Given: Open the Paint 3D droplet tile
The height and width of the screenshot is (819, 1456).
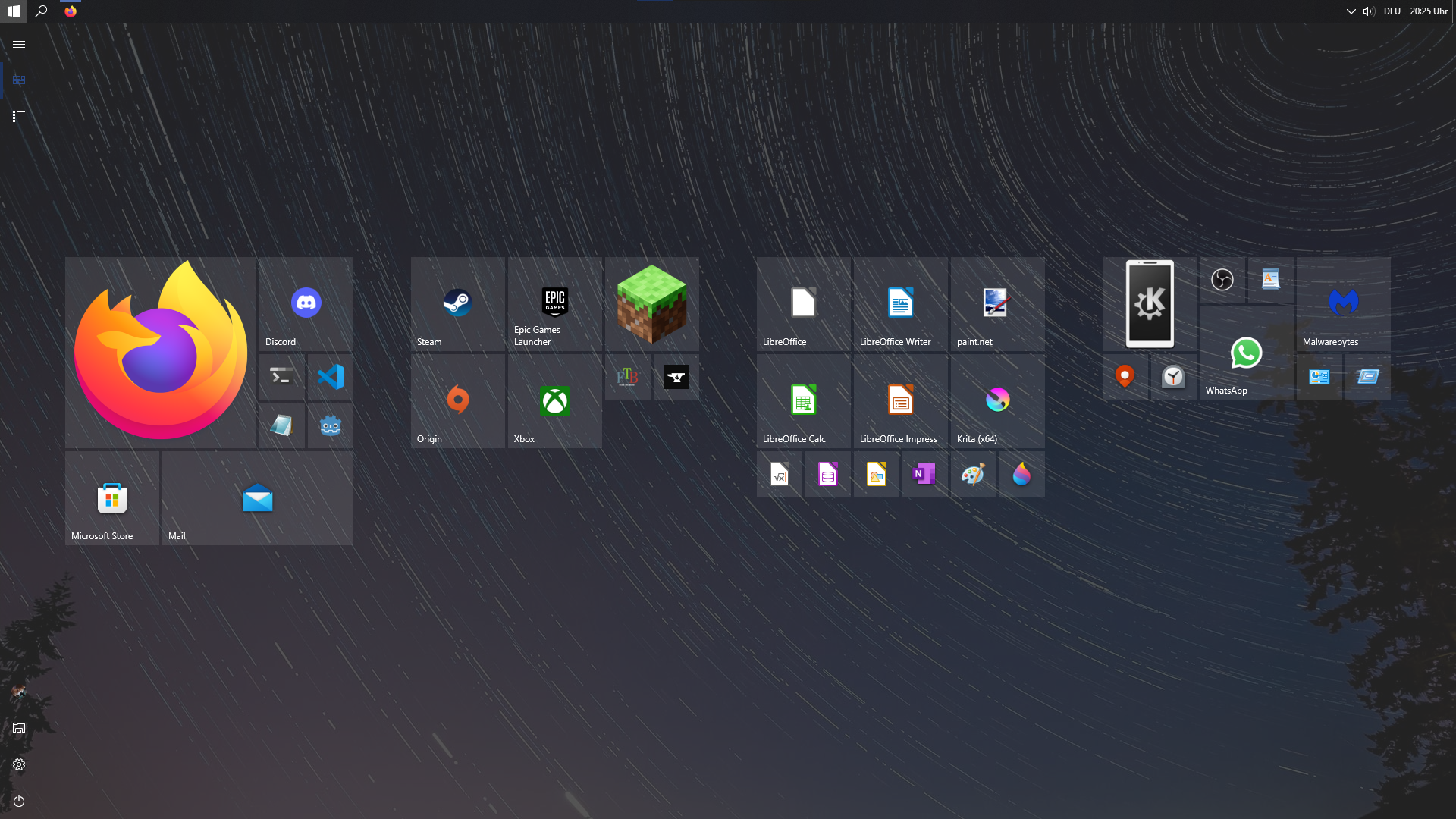Looking at the screenshot, I should pos(1022,474).
